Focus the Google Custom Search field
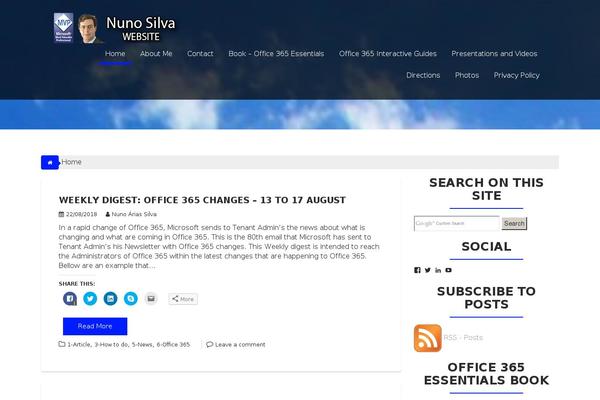Screen dimensions: 600x400 click(x=457, y=223)
